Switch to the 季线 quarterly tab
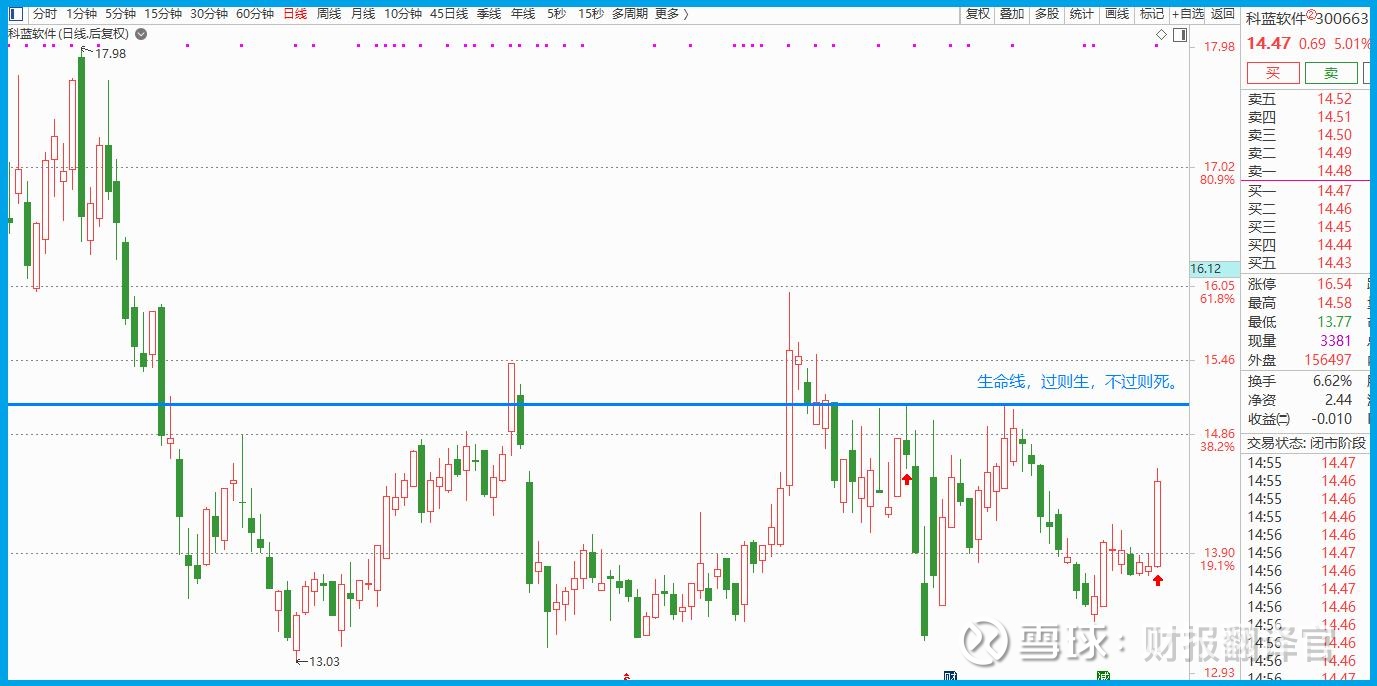This screenshot has width=1377, height=686. coord(489,14)
